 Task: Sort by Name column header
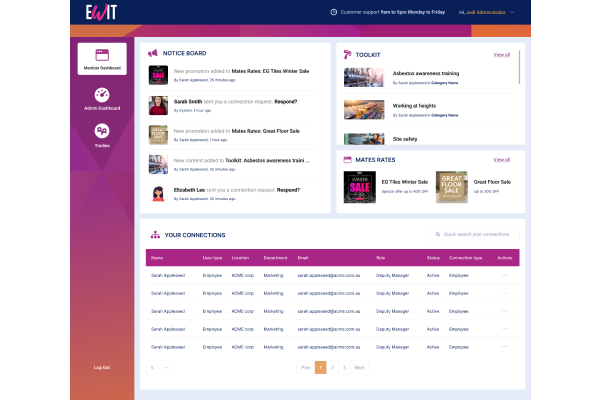click(x=157, y=258)
